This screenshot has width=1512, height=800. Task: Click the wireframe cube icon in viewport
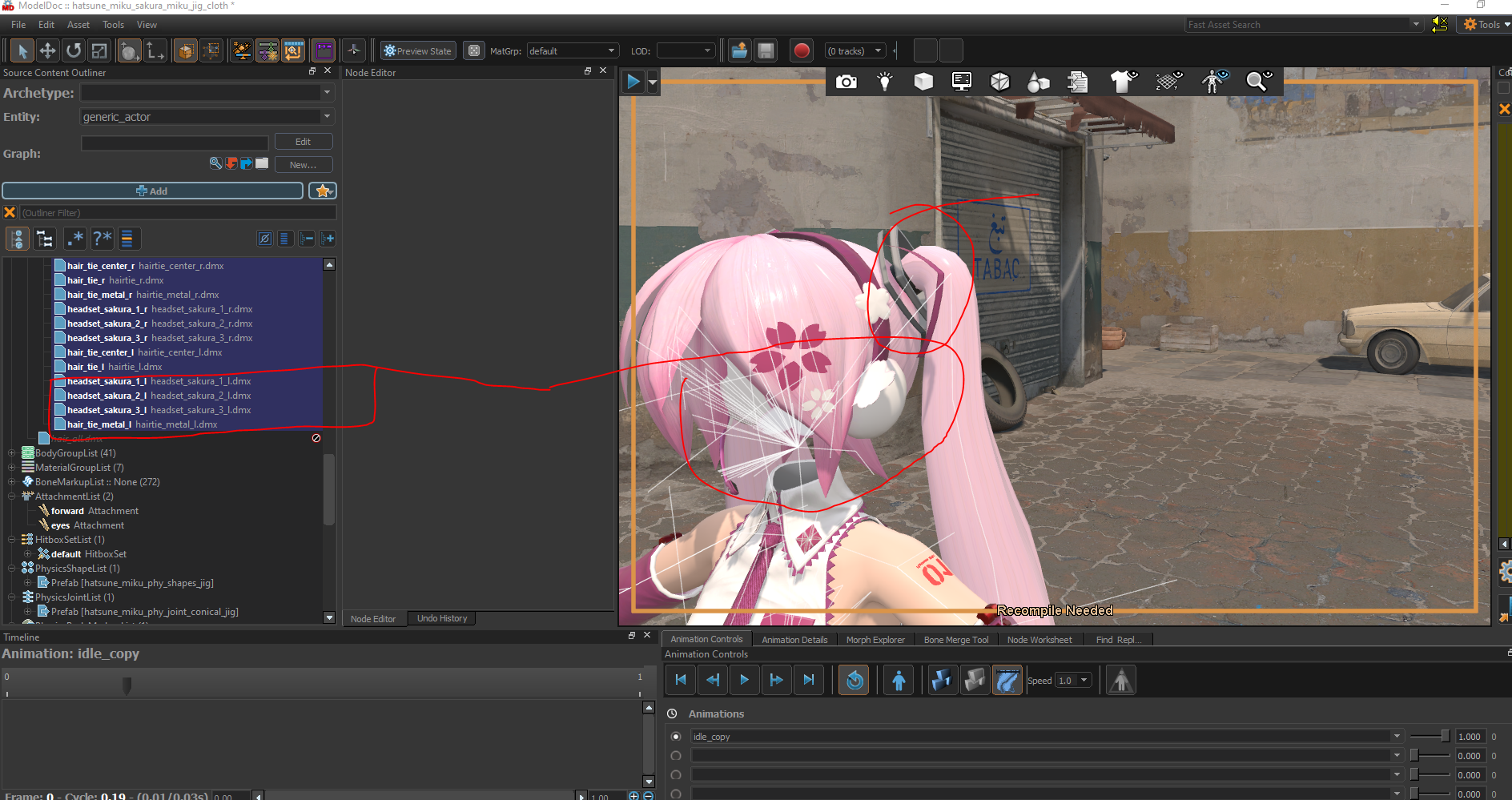(1000, 82)
